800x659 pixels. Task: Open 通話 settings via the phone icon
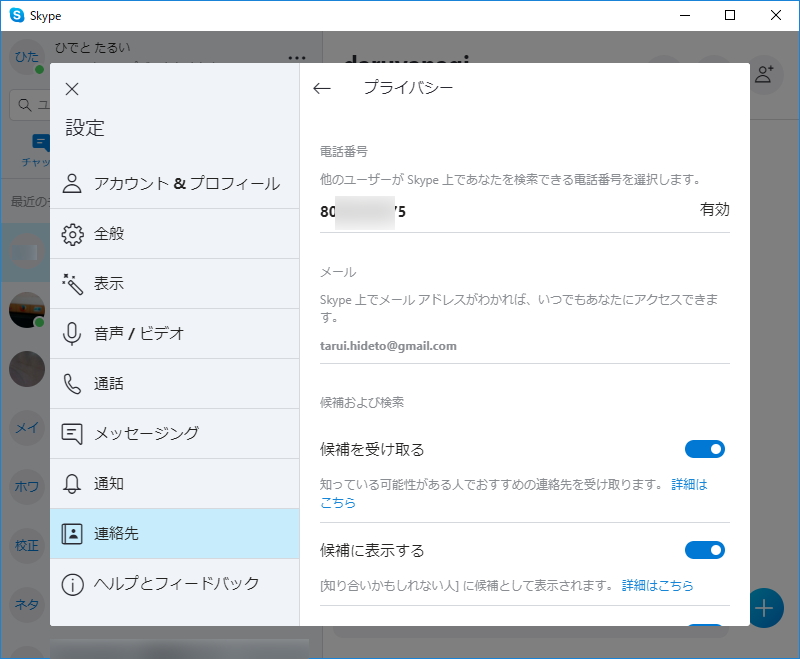(71, 383)
